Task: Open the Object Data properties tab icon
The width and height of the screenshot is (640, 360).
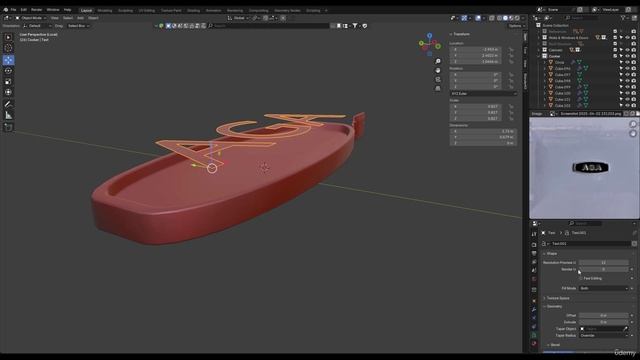Action: pos(534,335)
